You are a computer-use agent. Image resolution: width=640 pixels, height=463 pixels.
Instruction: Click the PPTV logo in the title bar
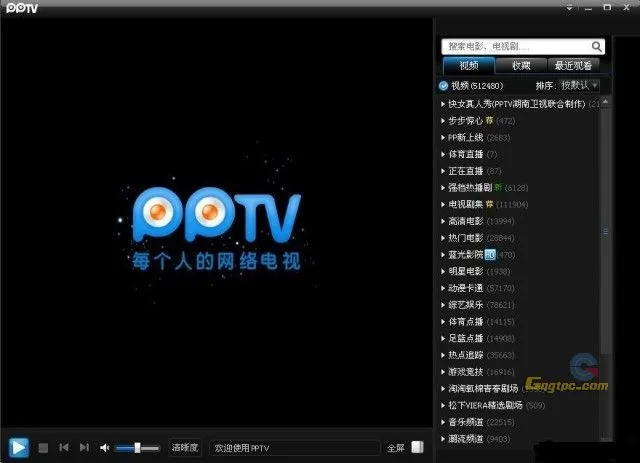(22, 8)
